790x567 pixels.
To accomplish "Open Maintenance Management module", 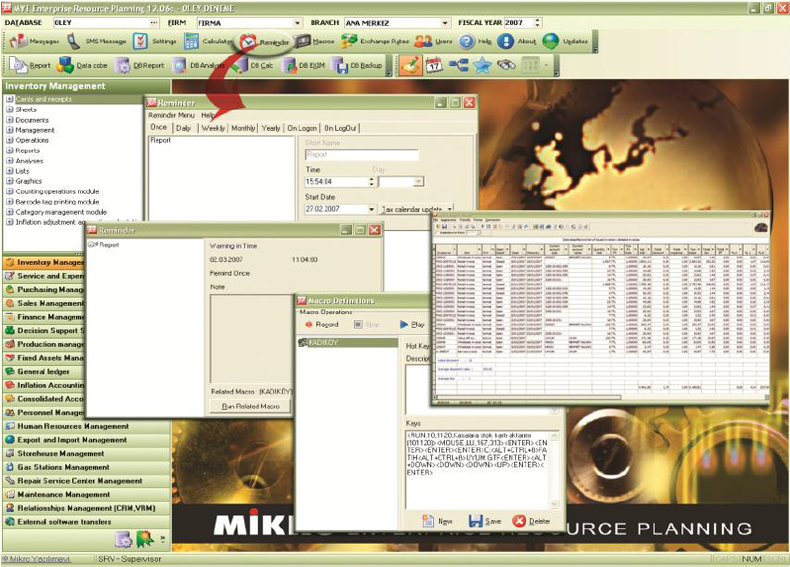I will (x=87, y=494).
